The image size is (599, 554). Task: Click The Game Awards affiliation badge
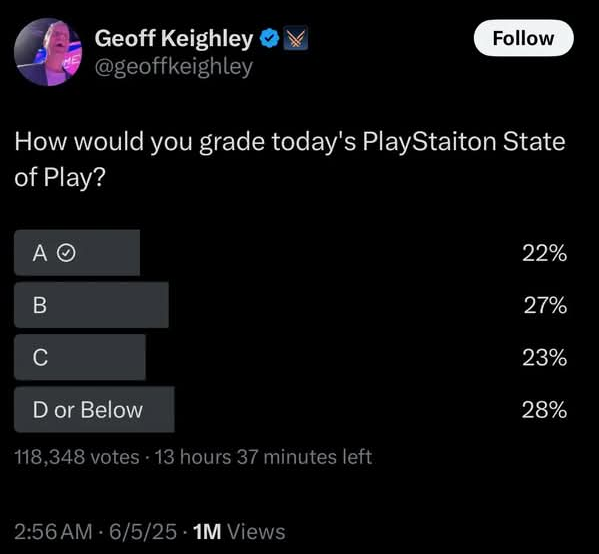296,38
